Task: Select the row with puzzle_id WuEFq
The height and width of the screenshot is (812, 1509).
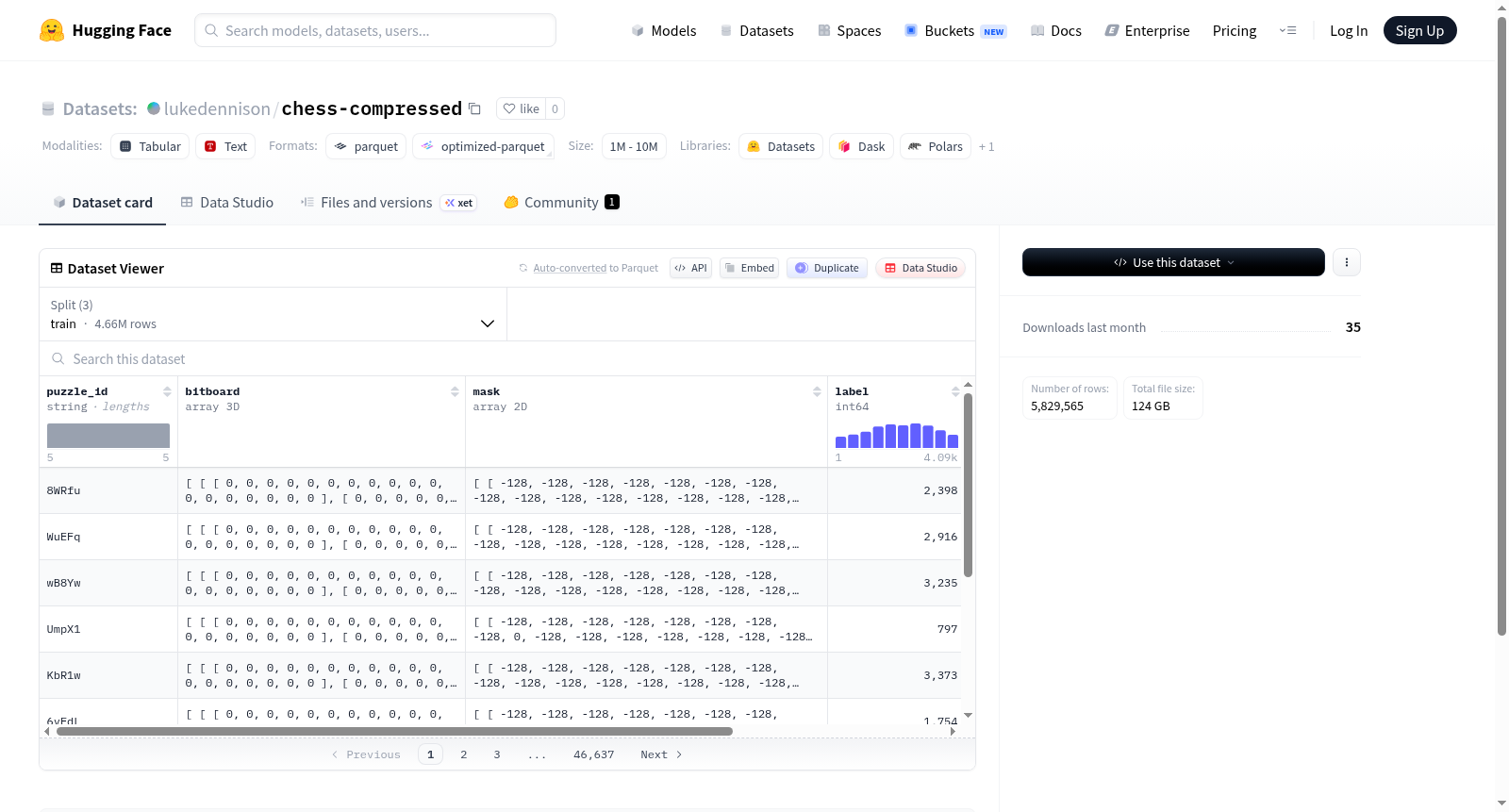Action: coord(500,537)
